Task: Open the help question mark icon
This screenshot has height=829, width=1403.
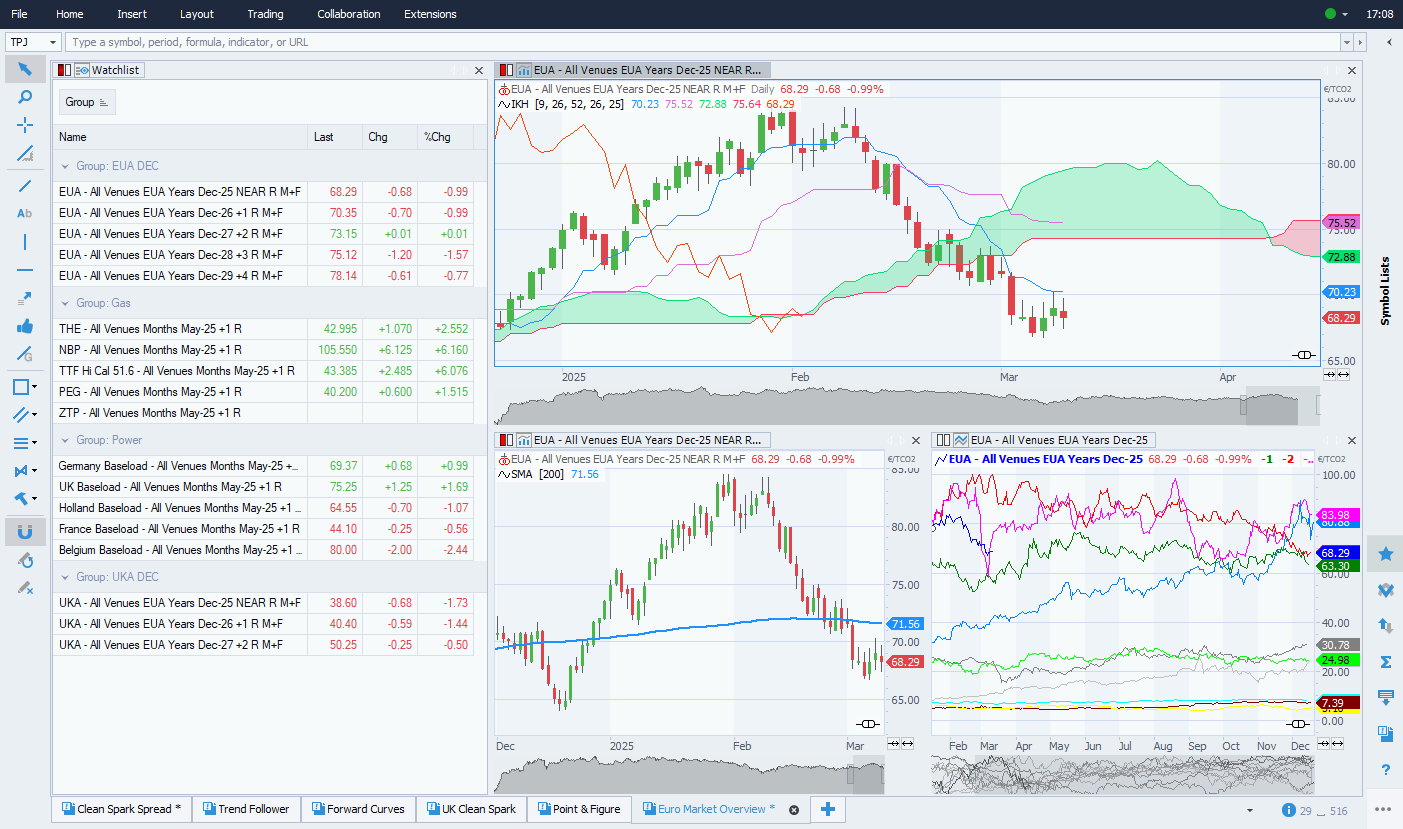Action: [x=1385, y=769]
